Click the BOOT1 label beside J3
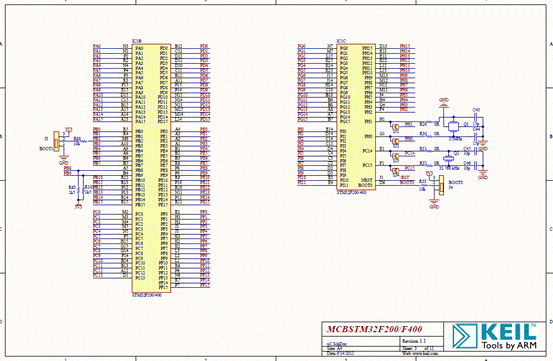This screenshot has height=361, width=553. [x=46, y=149]
